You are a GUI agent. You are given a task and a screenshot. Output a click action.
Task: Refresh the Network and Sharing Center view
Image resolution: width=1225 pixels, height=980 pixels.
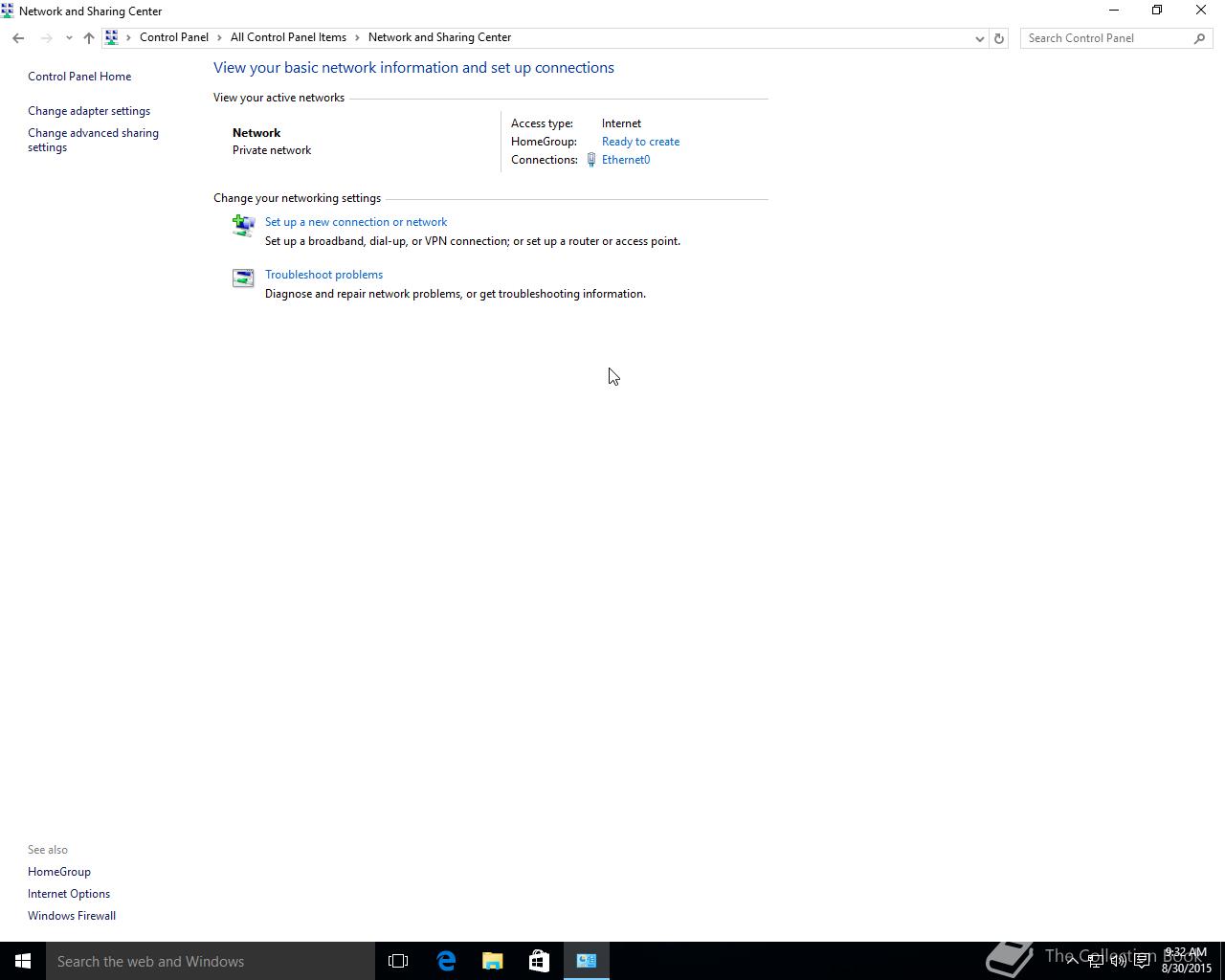[998, 38]
